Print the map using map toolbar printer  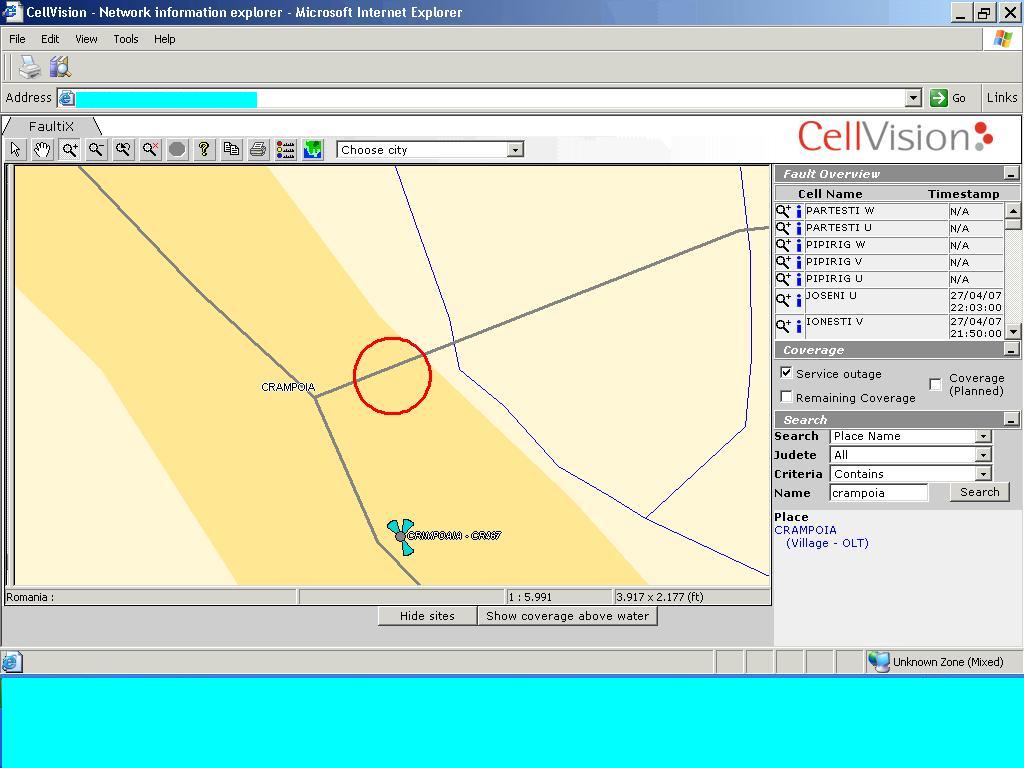(x=258, y=150)
